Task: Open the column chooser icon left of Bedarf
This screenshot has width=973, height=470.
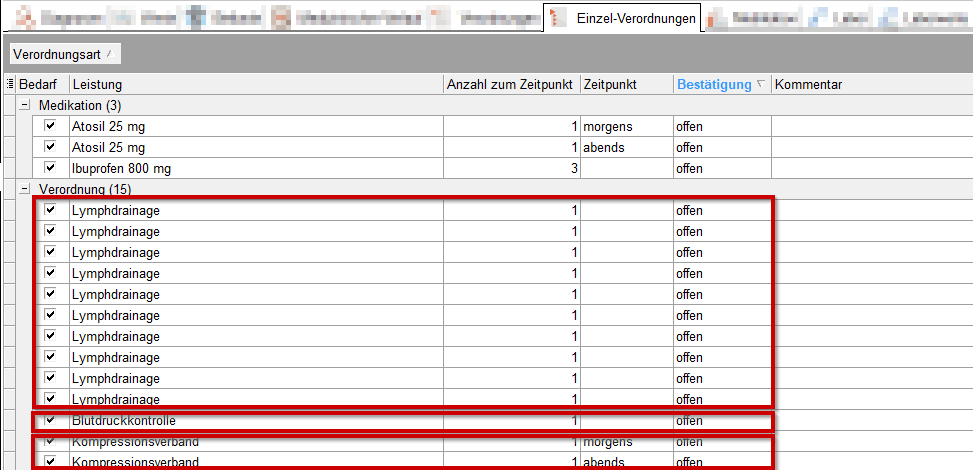Action: (x=9, y=85)
